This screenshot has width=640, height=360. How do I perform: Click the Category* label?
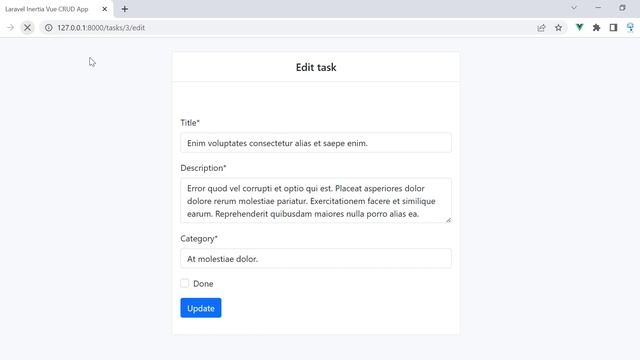coord(199,239)
